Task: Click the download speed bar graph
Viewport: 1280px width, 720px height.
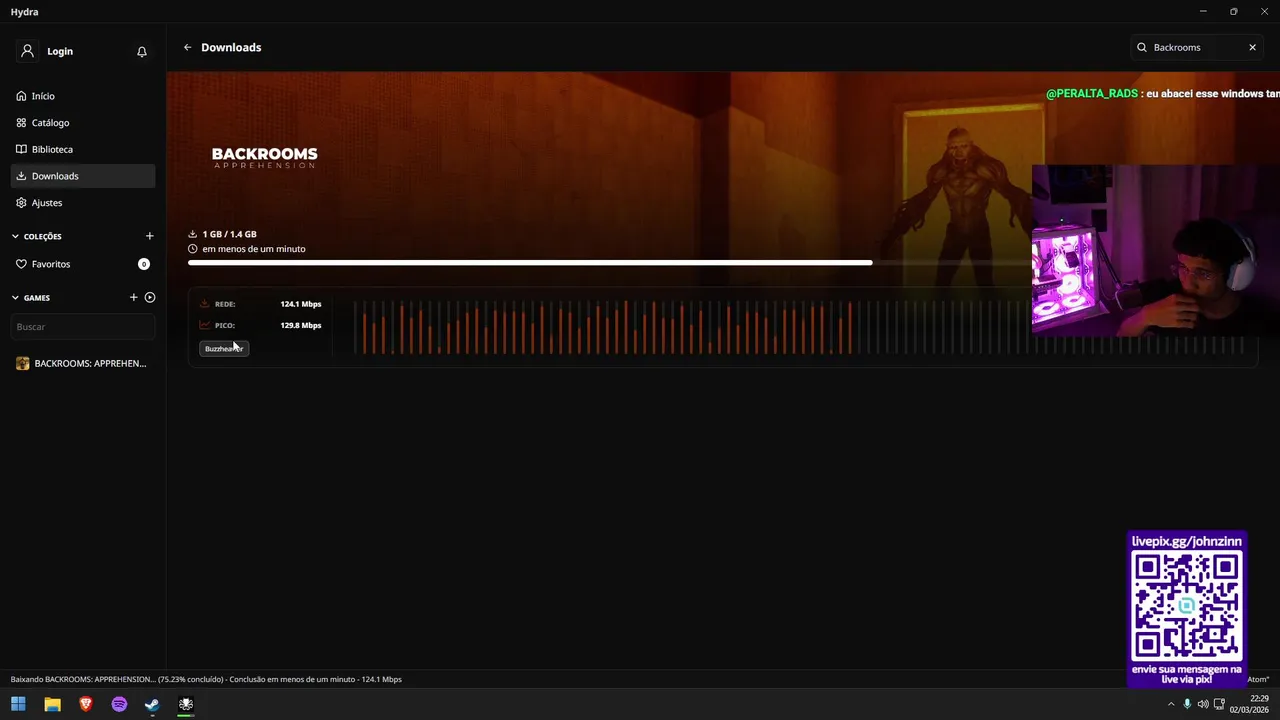Action: click(x=800, y=327)
